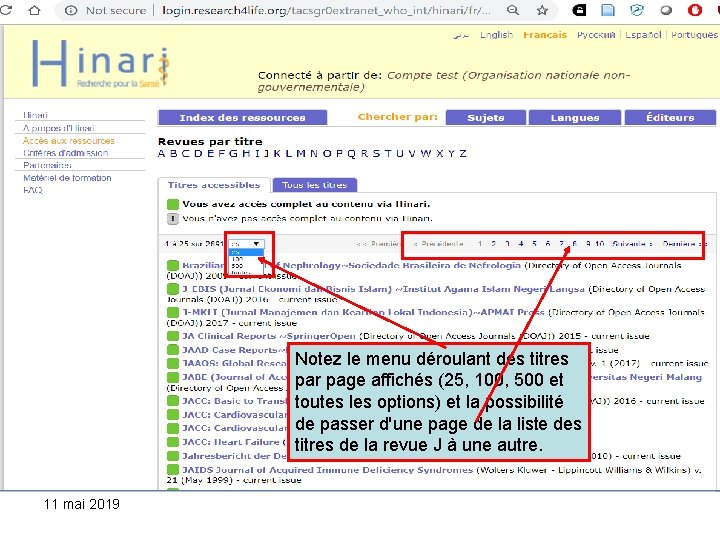This screenshot has height=540, width=720.
Task: Click the Hinari logo
Action: pos(101,64)
